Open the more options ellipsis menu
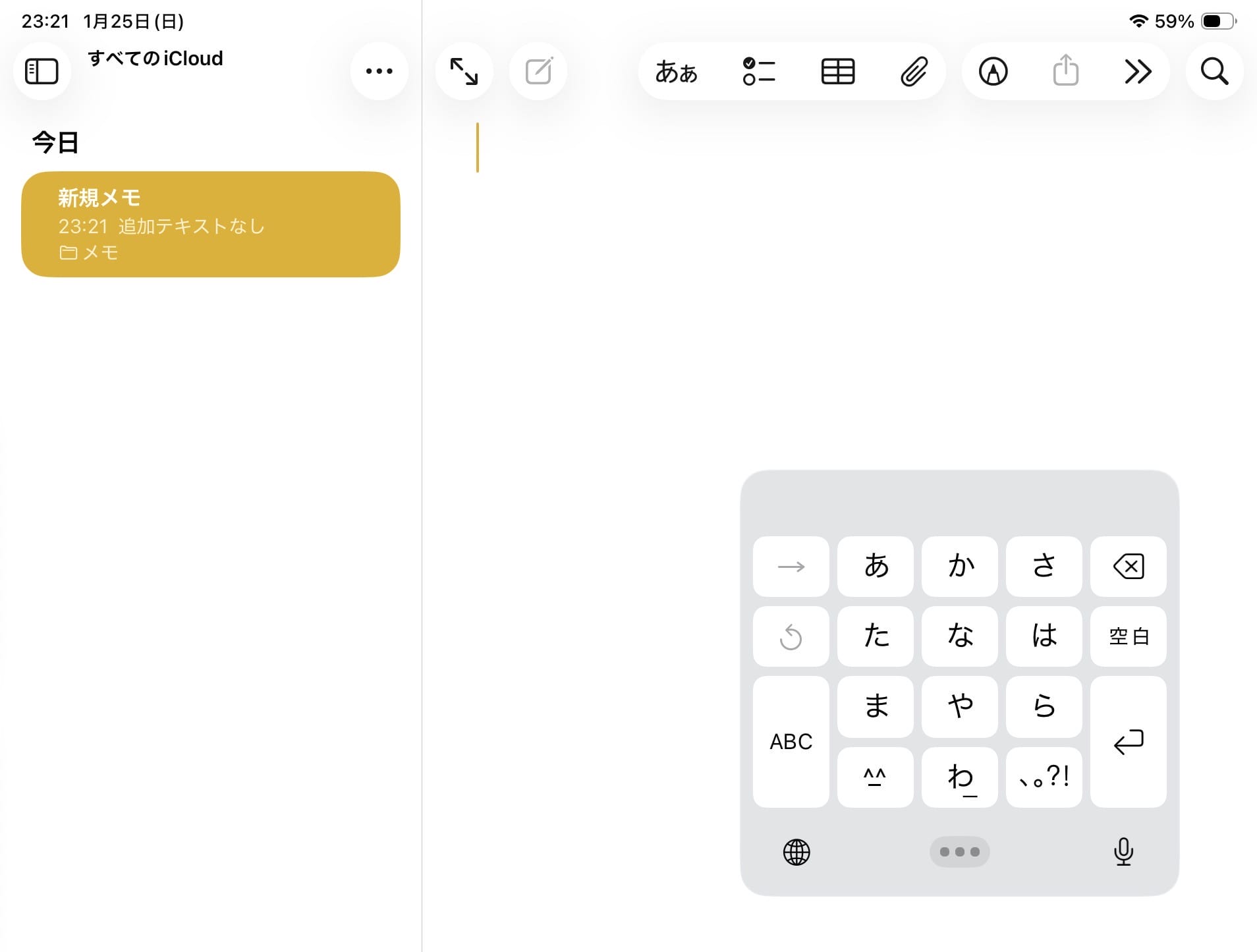The image size is (1257, 952). coord(379,71)
